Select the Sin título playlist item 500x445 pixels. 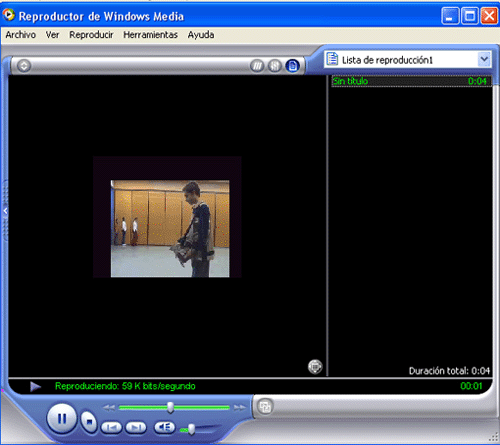click(411, 81)
